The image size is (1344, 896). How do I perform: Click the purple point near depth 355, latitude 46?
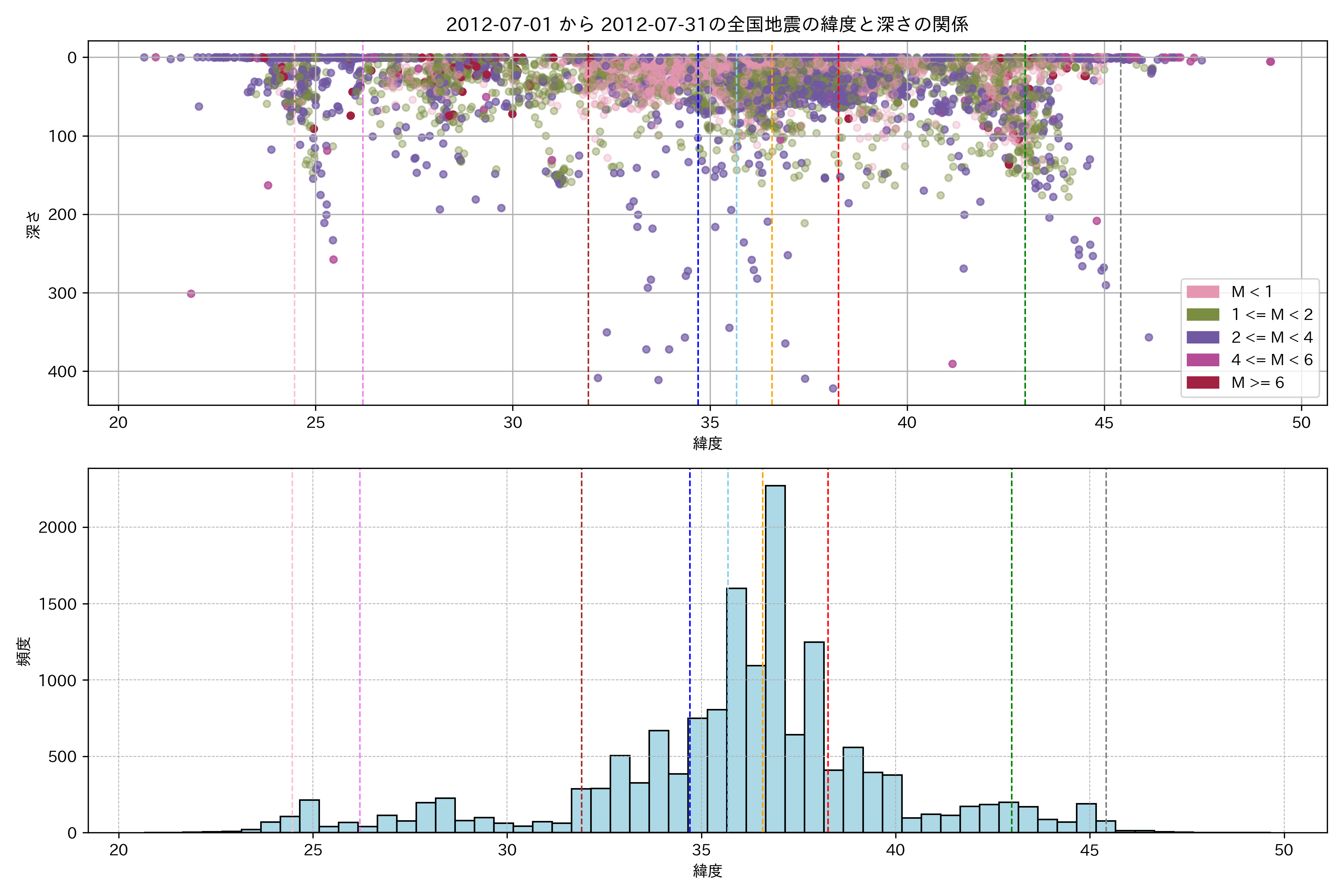point(1149,337)
